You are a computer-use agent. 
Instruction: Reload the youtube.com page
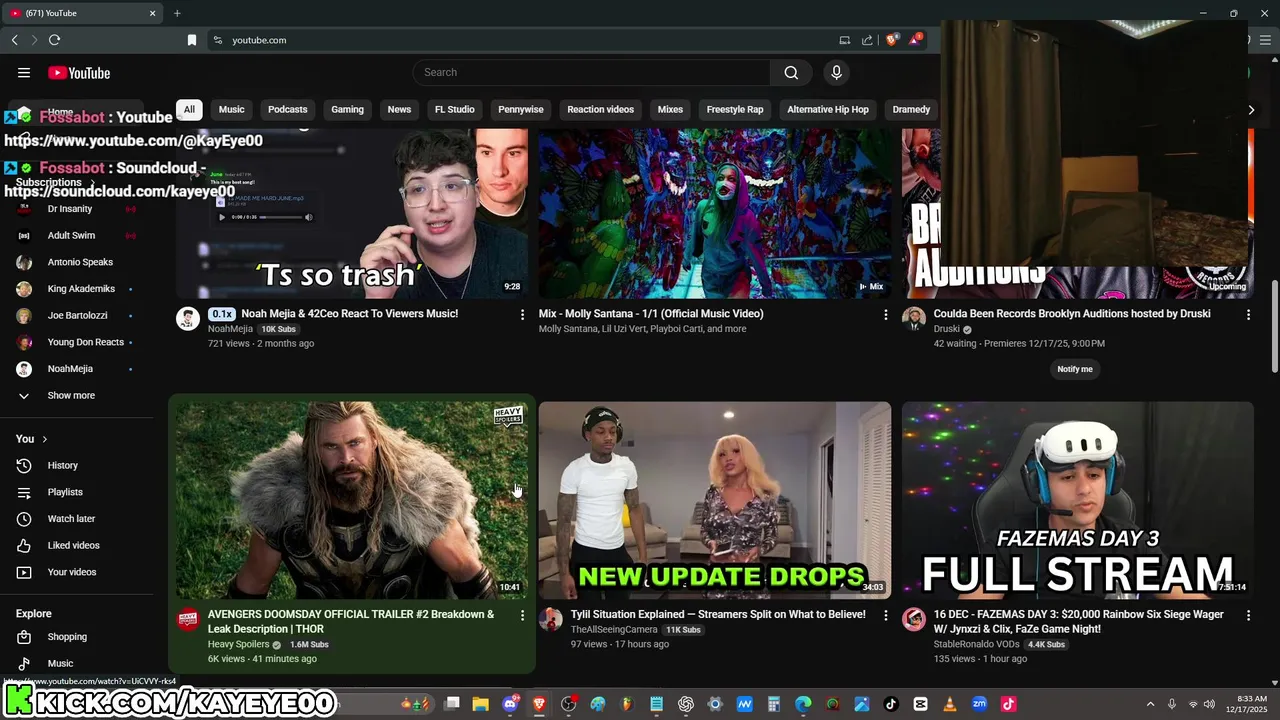click(54, 40)
